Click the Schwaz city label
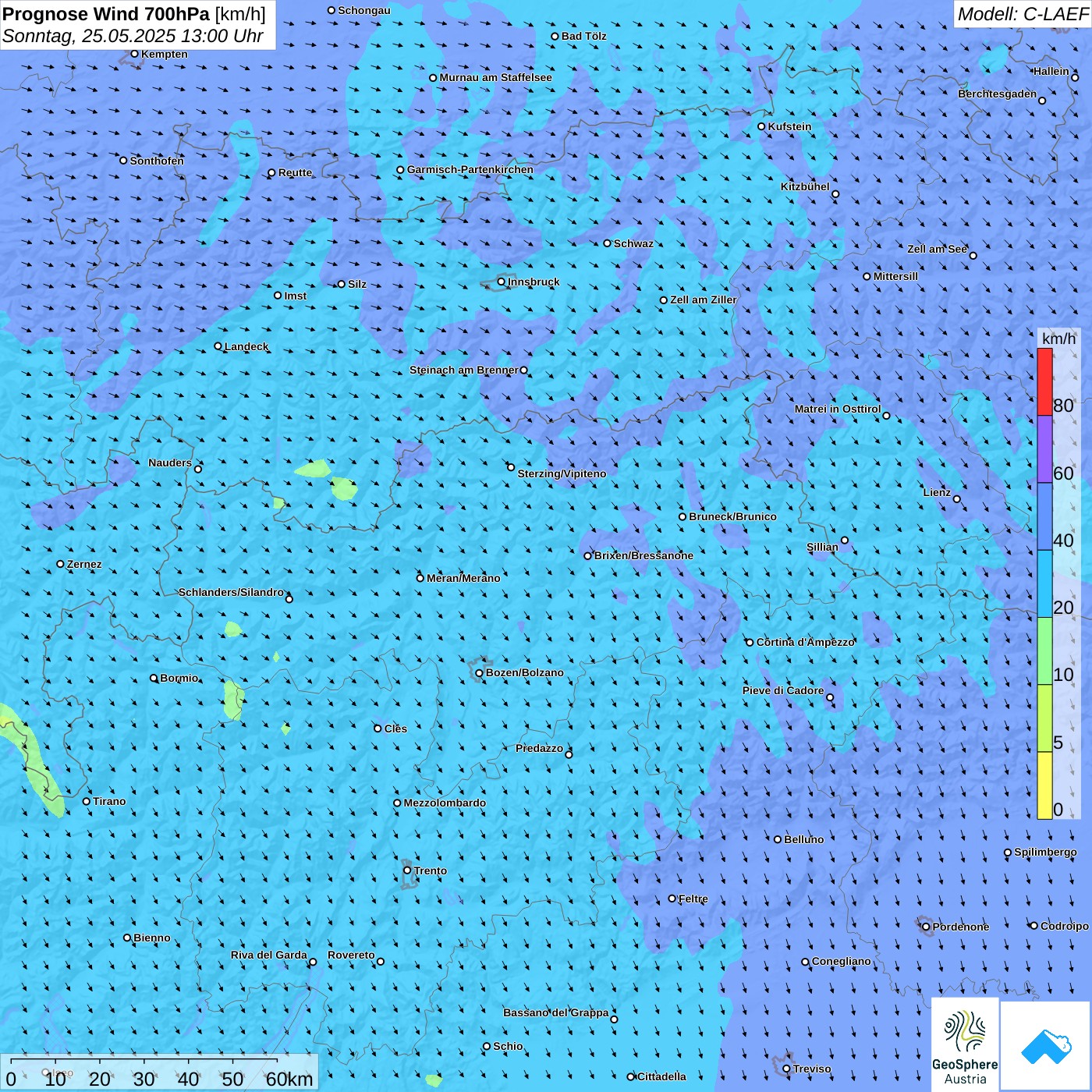1092x1092 pixels. [x=634, y=243]
